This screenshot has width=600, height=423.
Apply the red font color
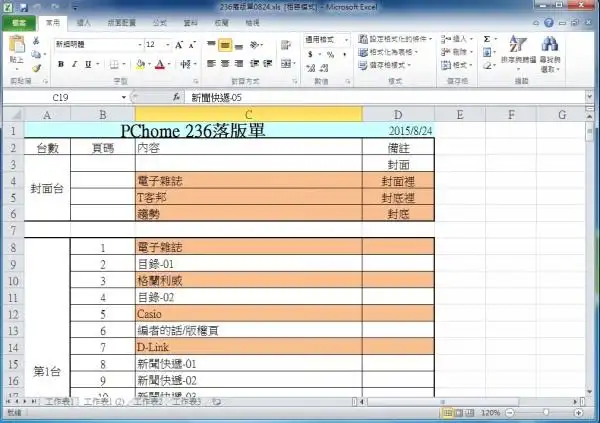click(x=160, y=64)
